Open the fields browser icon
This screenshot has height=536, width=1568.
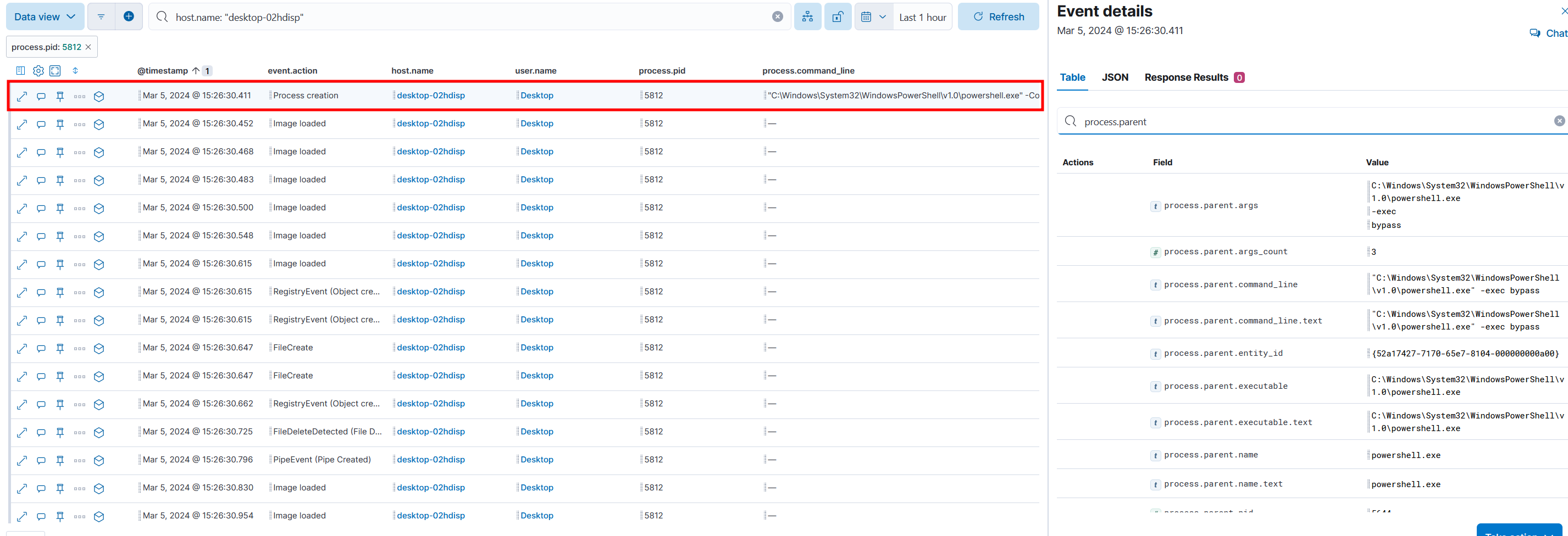click(x=21, y=71)
